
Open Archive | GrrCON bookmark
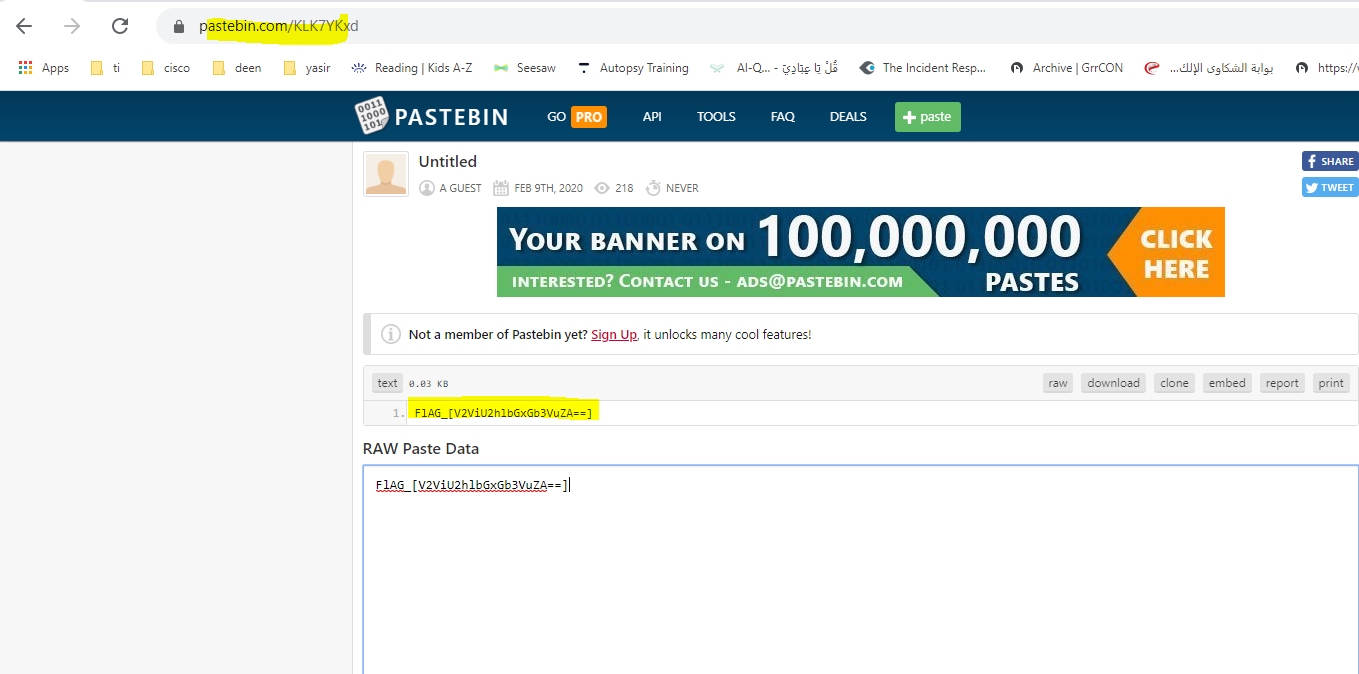(1066, 68)
